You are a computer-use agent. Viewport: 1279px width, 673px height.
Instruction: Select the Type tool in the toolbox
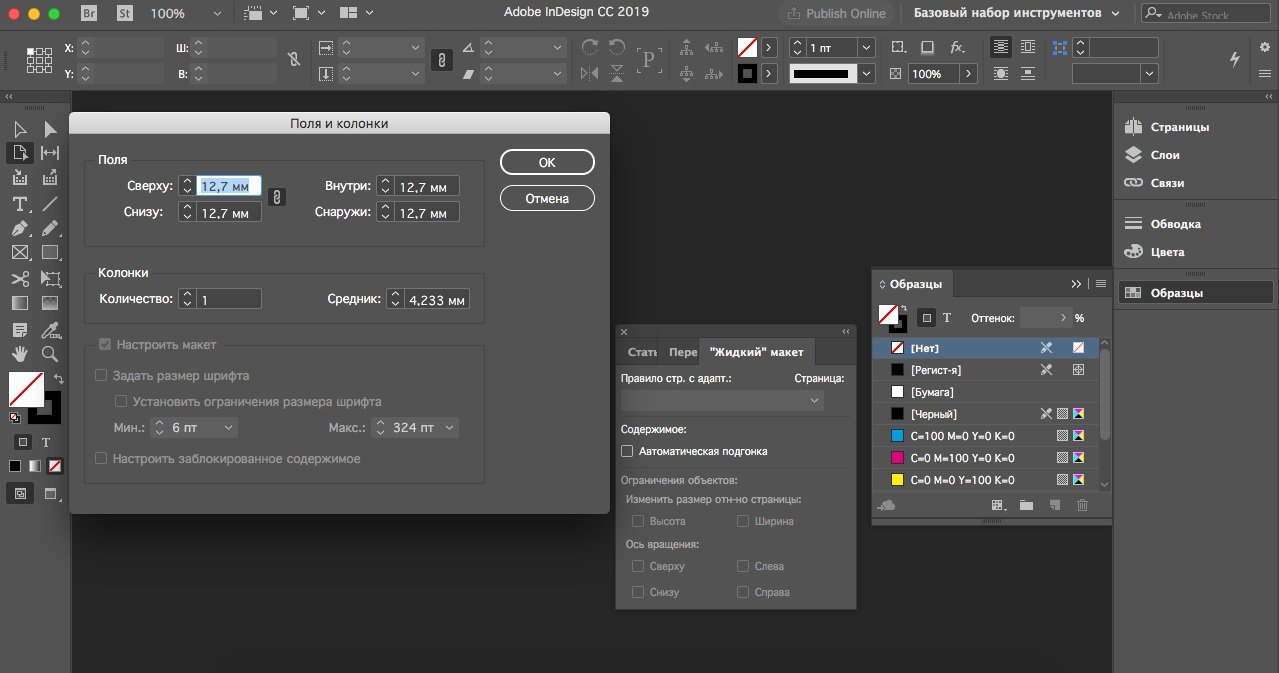(x=19, y=204)
